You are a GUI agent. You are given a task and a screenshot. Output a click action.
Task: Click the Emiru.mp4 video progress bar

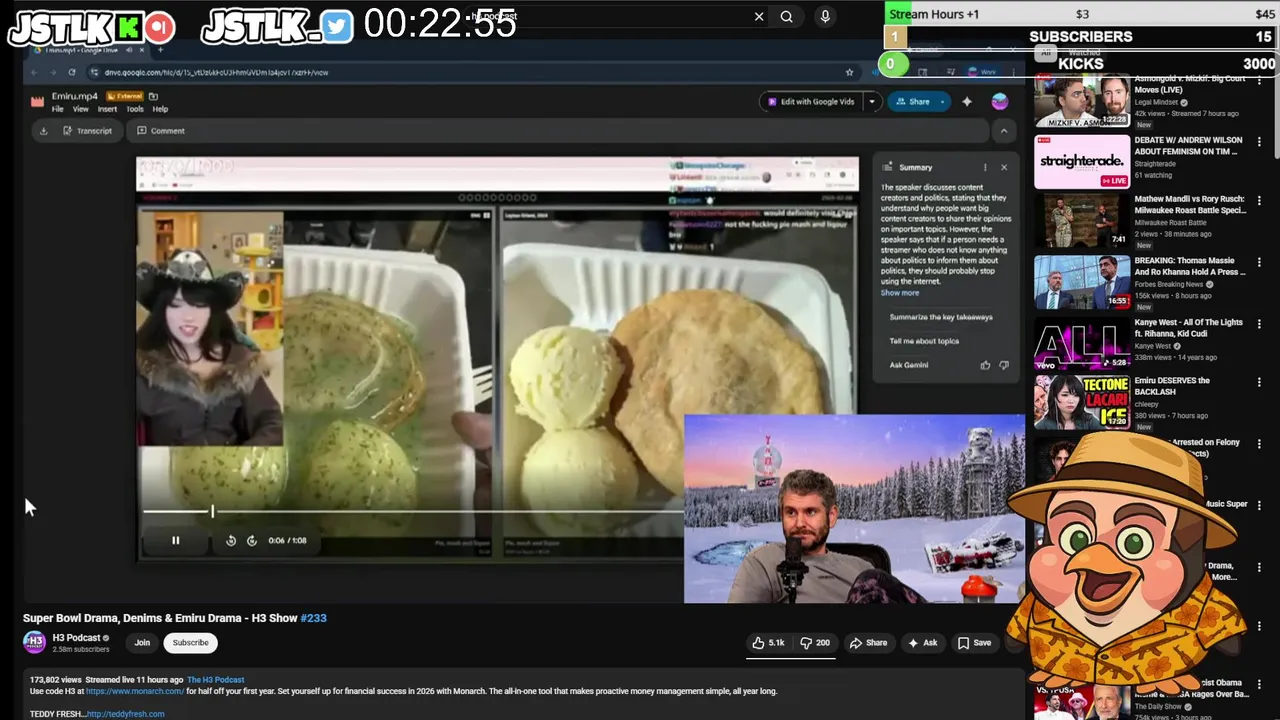[x=413, y=511]
